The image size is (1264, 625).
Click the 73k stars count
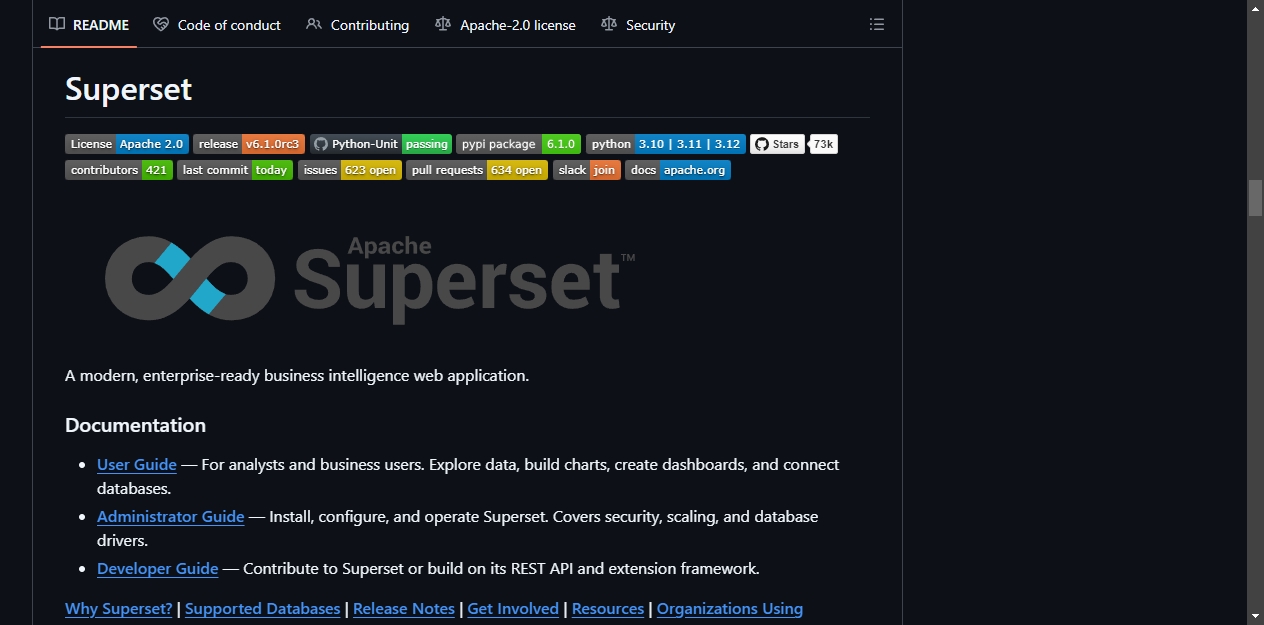[823, 144]
